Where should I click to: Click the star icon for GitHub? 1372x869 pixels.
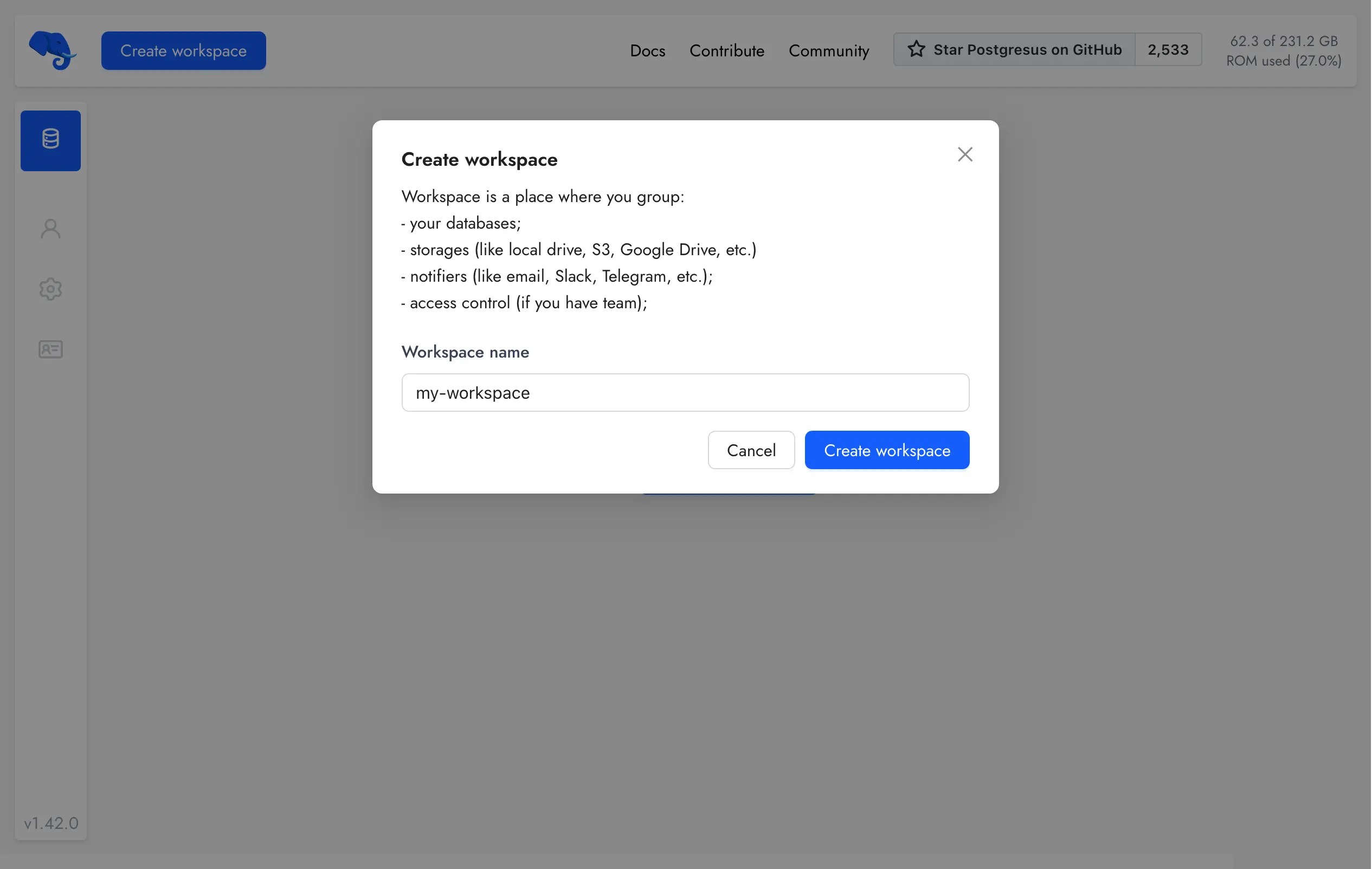click(x=916, y=49)
